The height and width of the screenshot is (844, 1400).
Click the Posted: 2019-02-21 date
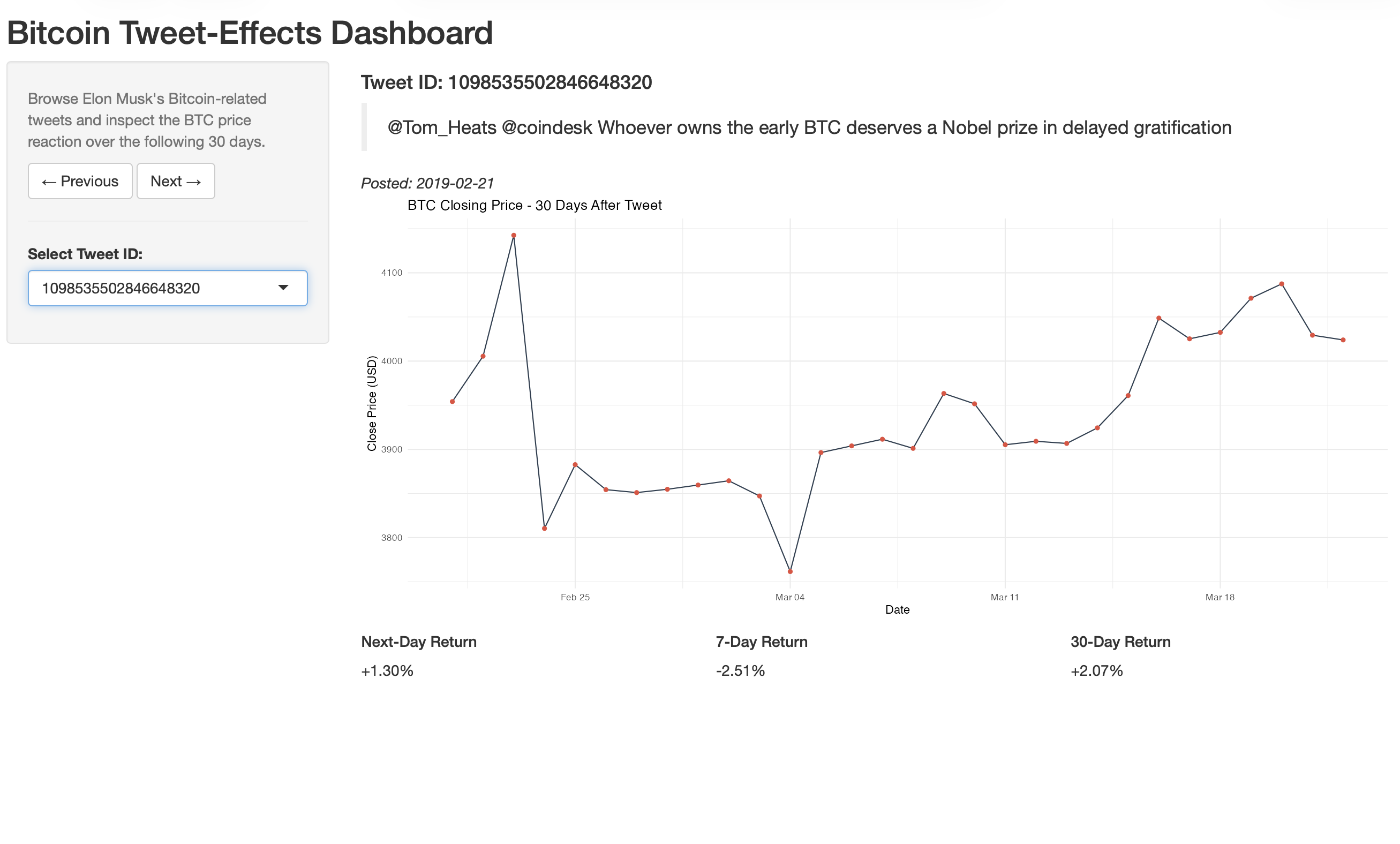[427, 183]
